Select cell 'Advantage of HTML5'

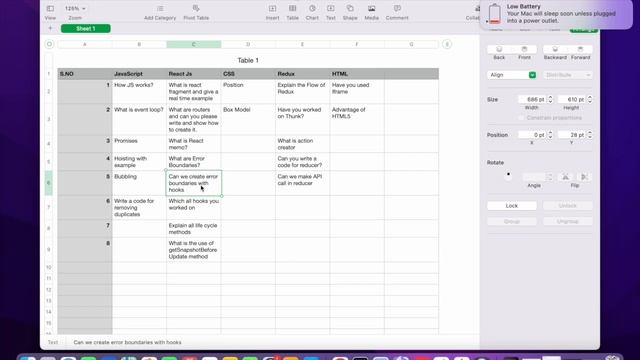[357, 119]
